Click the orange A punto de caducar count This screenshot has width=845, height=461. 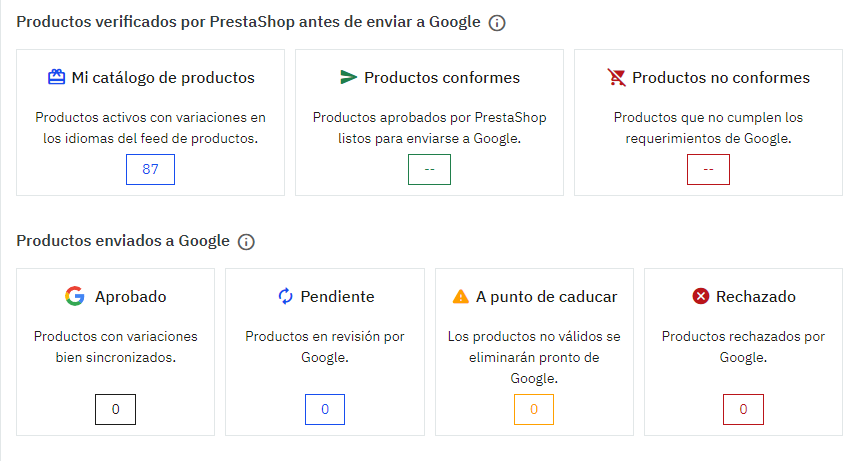(x=533, y=409)
